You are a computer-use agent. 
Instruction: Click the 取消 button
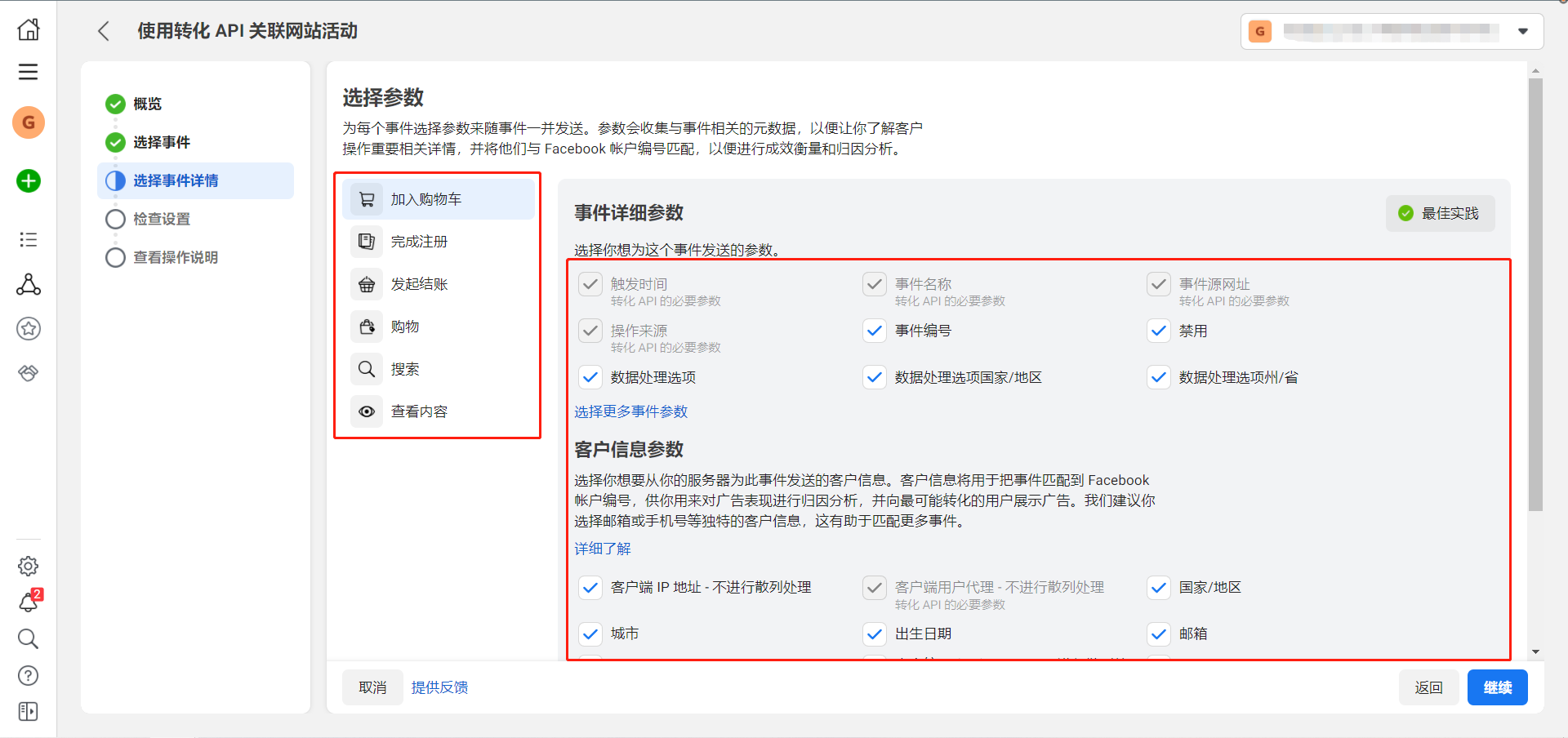coord(372,687)
